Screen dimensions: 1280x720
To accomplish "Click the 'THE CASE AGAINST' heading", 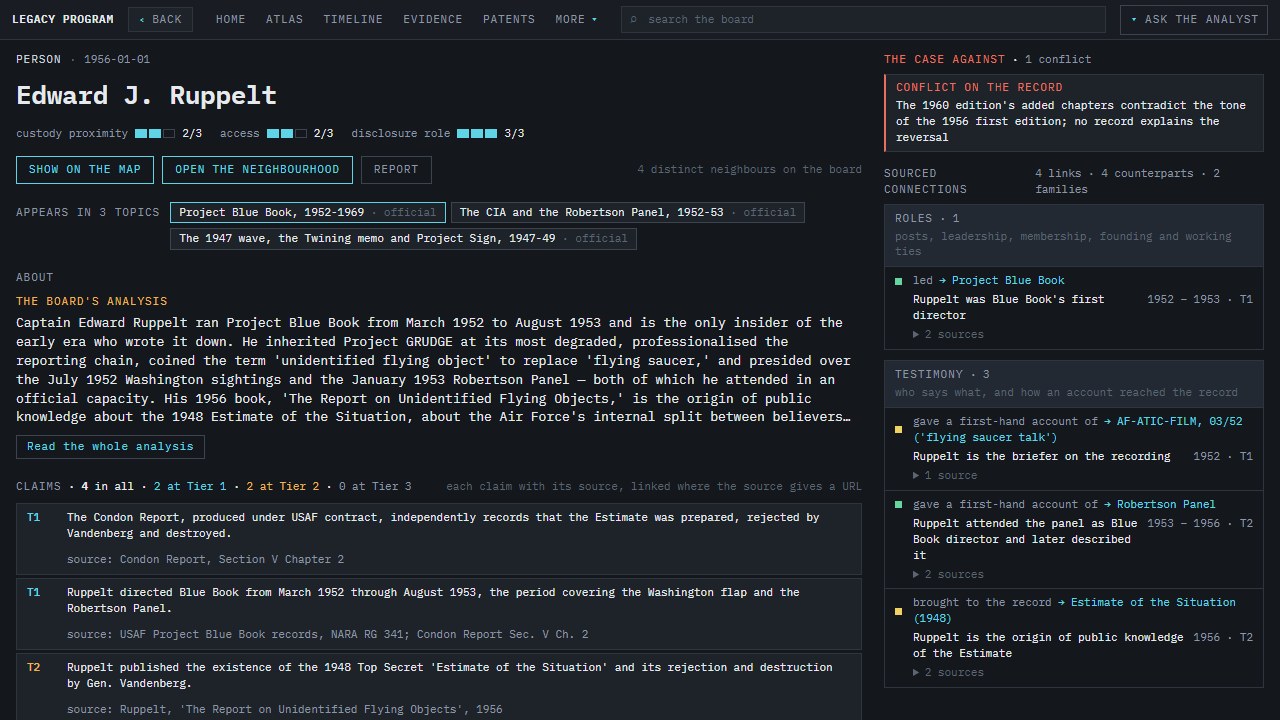I will 944,59.
